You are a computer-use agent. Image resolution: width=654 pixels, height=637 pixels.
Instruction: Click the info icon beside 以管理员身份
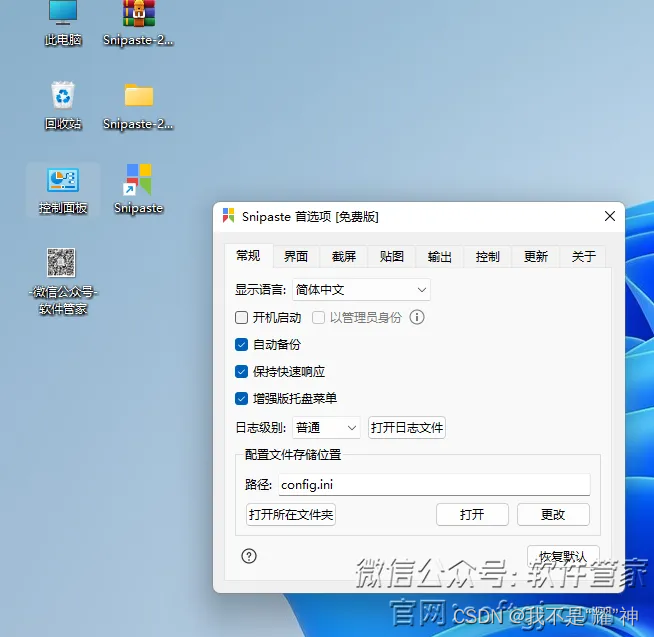[417, 317]
